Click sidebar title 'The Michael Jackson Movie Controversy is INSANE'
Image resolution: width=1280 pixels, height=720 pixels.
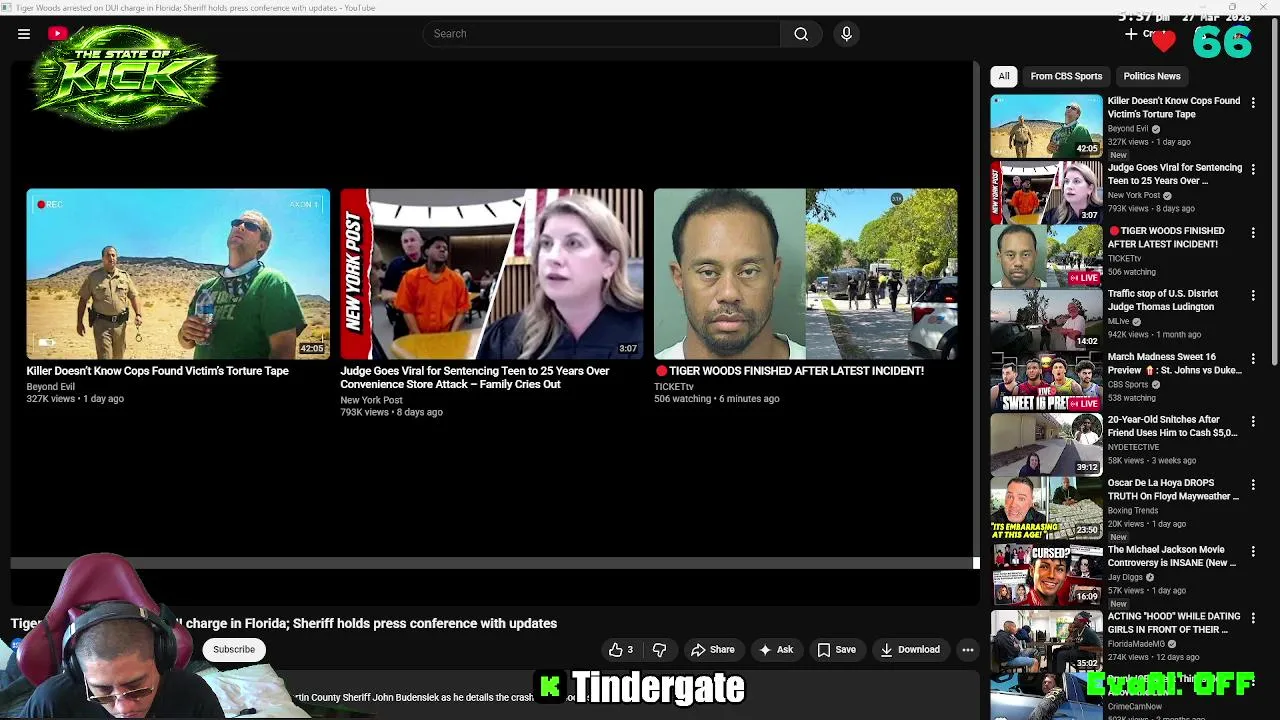1172,557
